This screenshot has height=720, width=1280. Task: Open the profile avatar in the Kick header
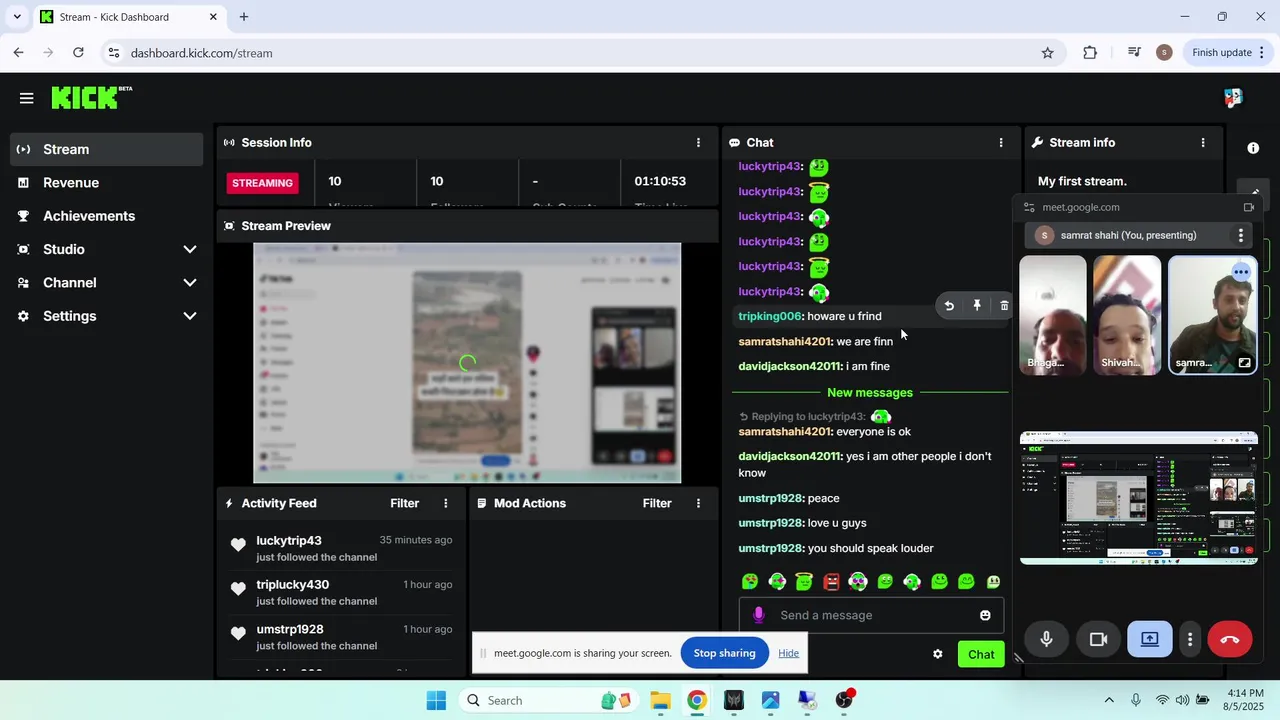tap(1233, 97)
